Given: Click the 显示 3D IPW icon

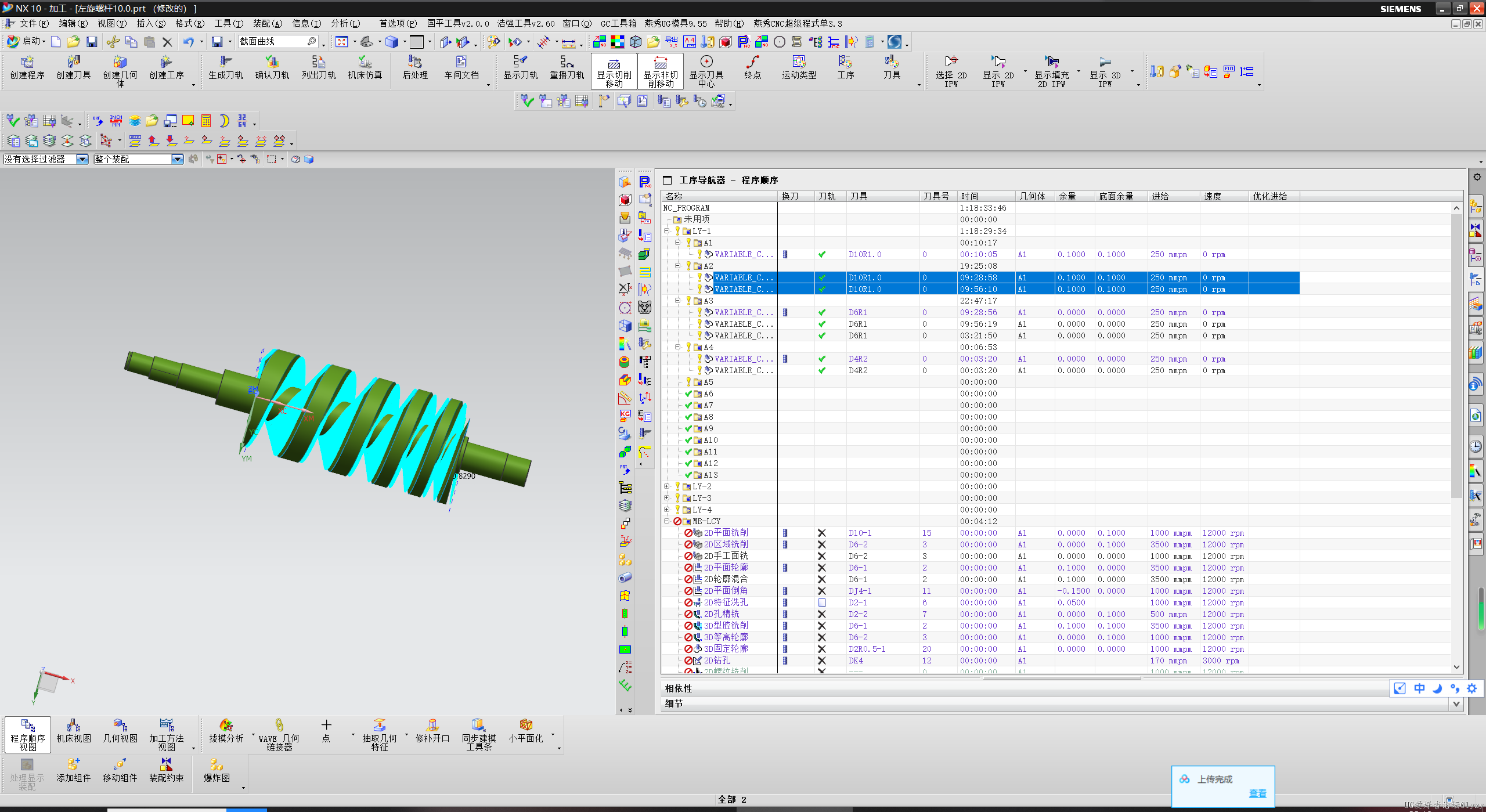Looking at the screenshot, I should pyautogui.click(x=1105, y=71).
